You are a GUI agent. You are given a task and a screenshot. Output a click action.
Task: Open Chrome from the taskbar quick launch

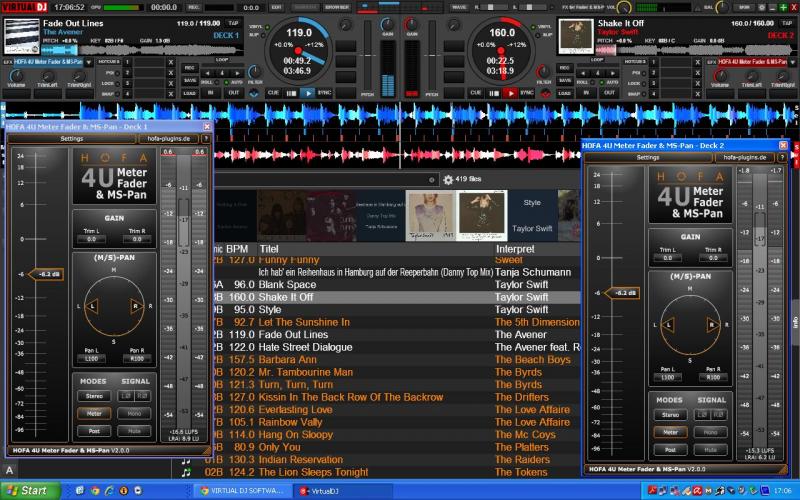pyautogui.click(x=94, y=491)
